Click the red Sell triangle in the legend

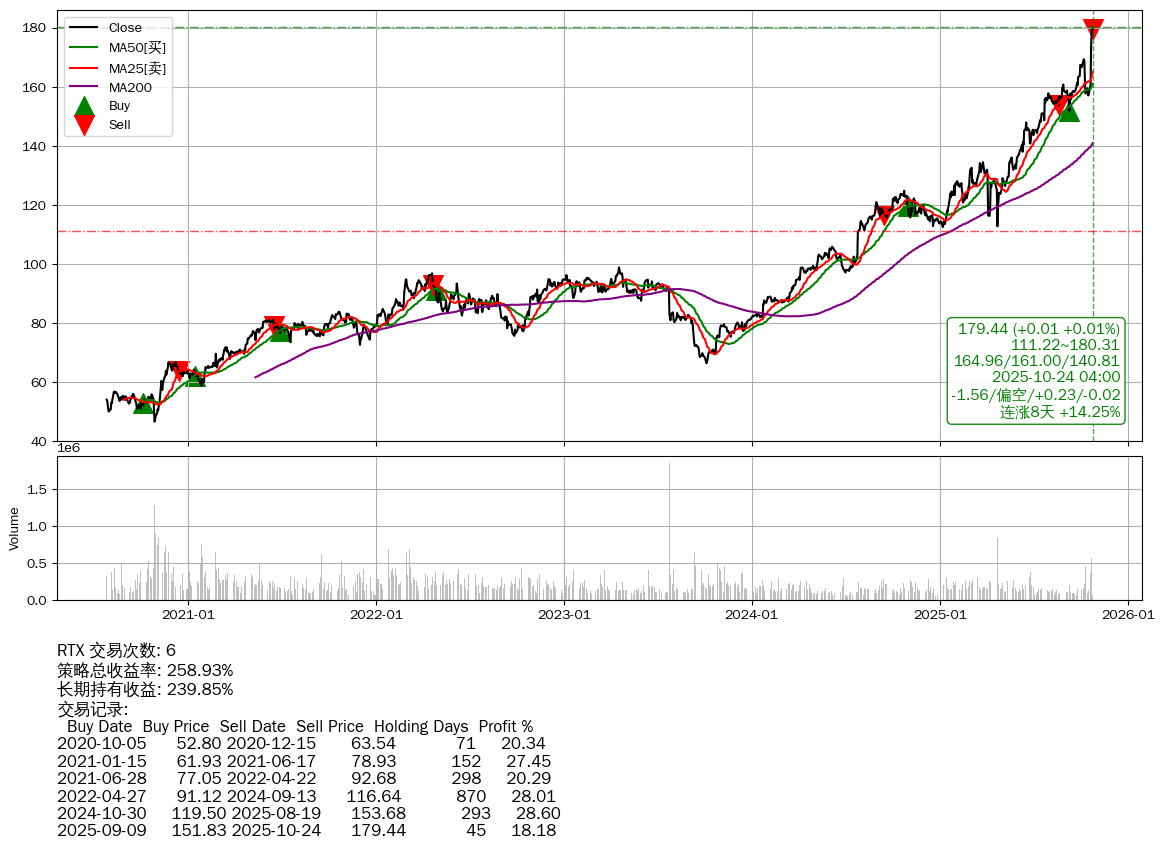coord(84,124)
